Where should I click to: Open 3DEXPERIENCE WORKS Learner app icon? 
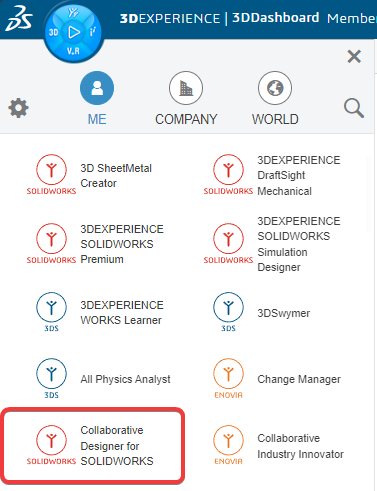coord(51,312)
